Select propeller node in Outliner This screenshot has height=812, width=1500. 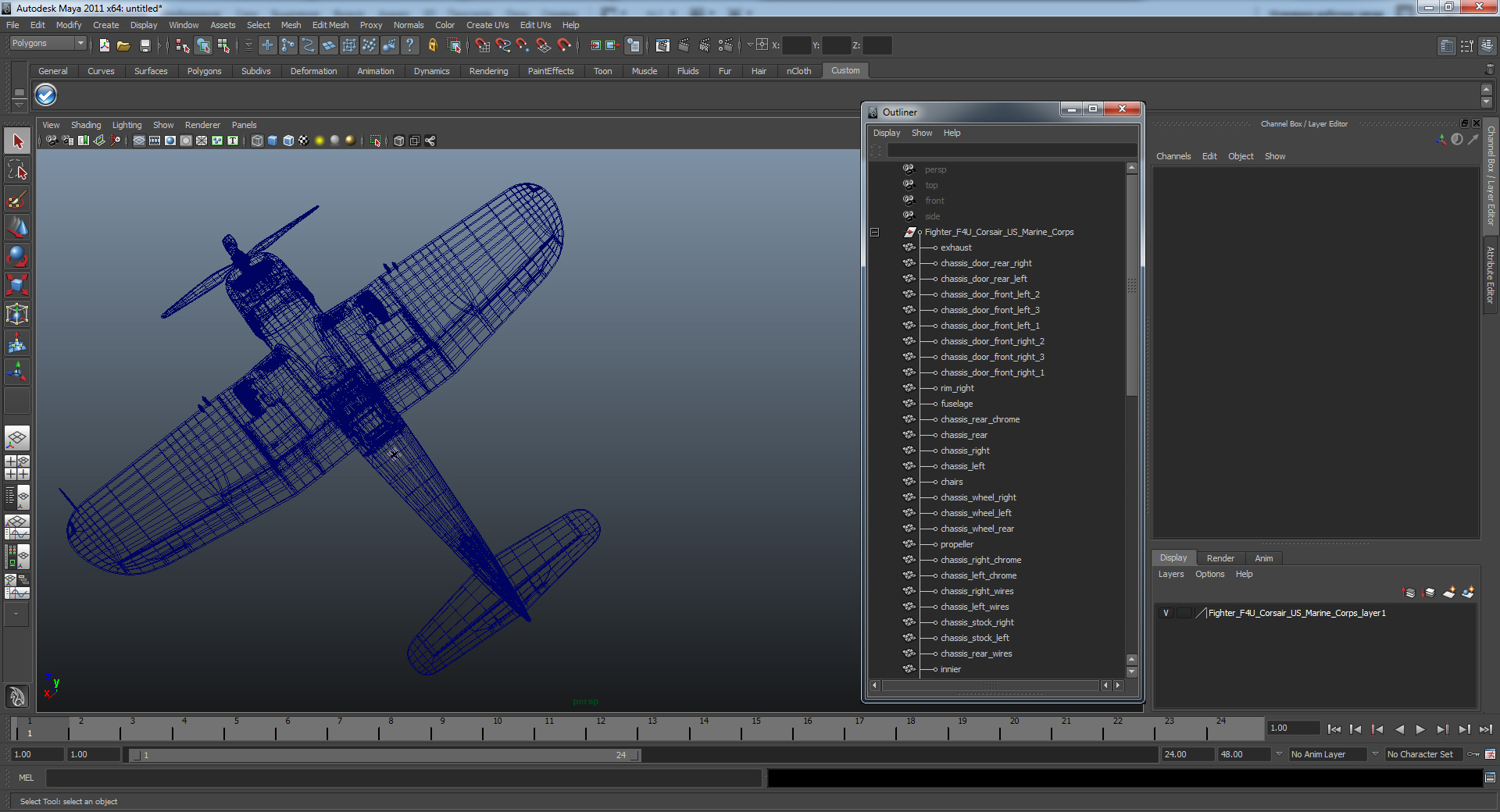tap(956, 544)
